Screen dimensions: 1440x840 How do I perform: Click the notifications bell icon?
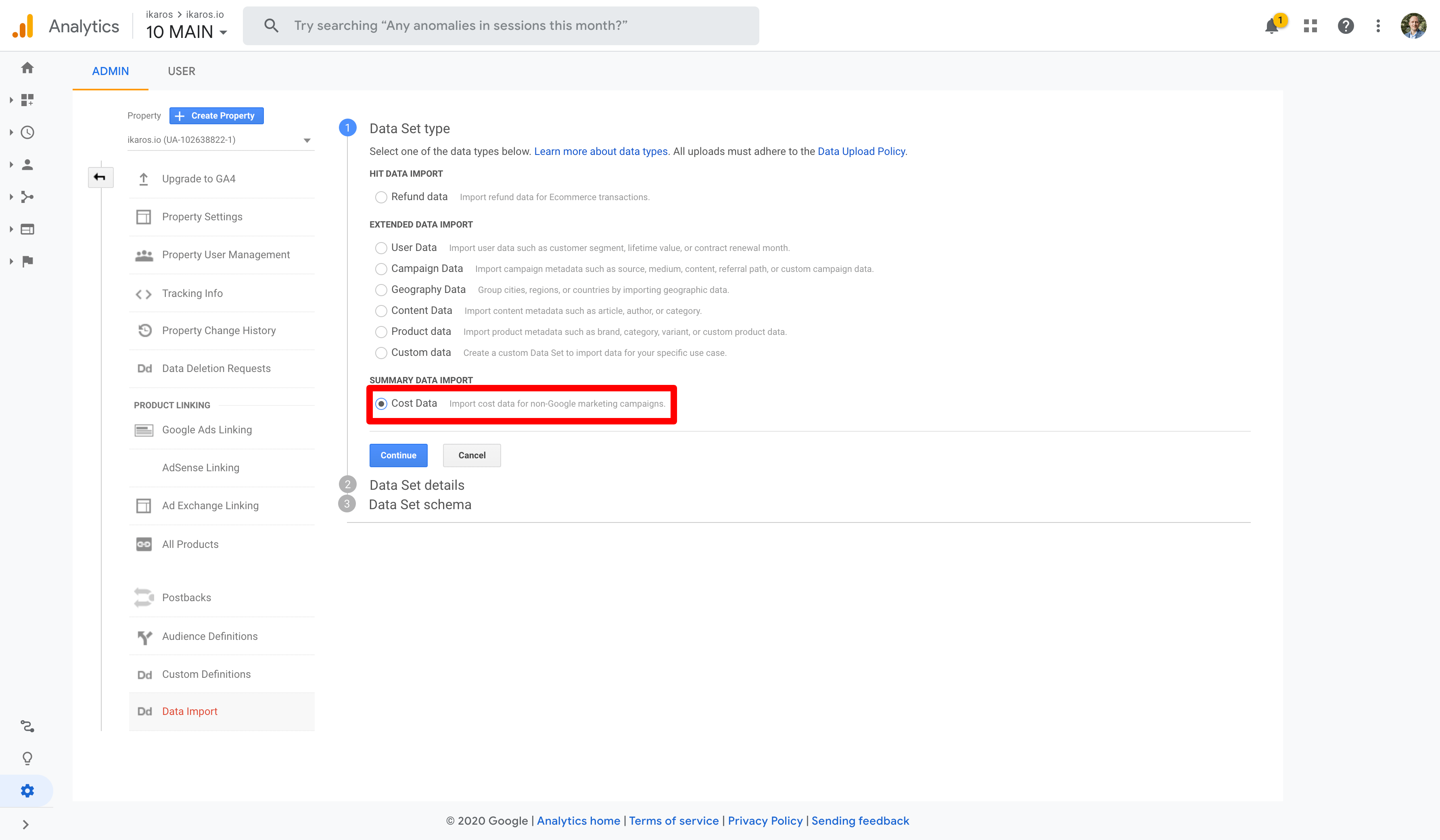[x=1271, y=26]
